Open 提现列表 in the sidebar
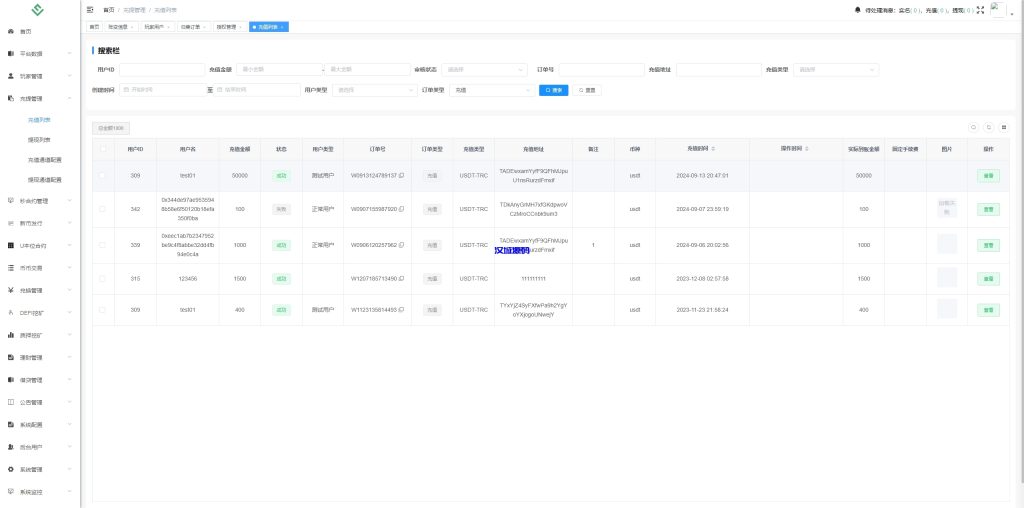 click(40, 140)
